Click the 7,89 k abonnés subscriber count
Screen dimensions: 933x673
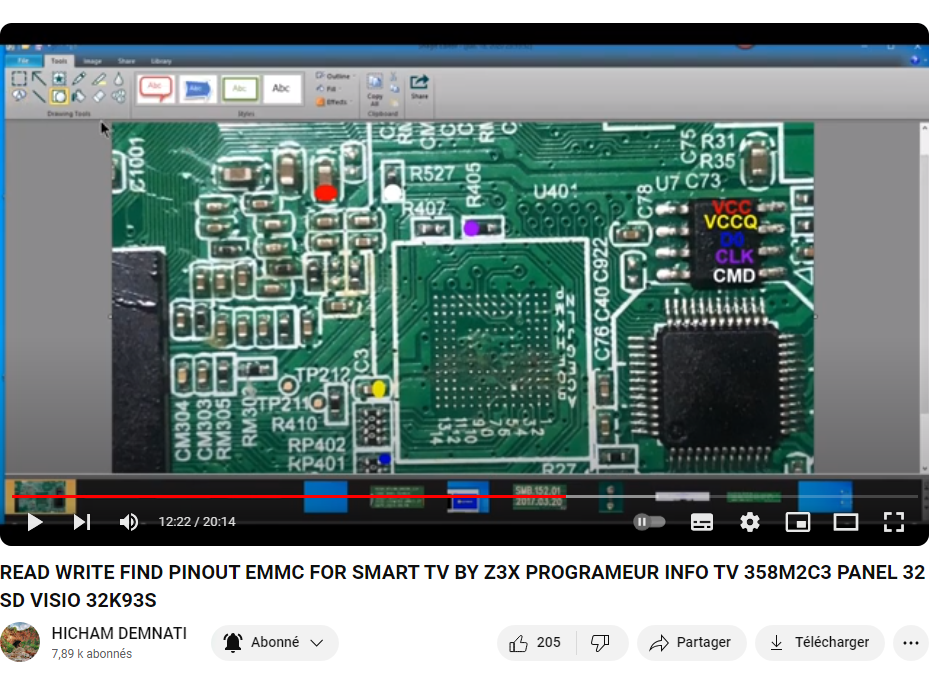pyautogui.click(x=92, y=654)
